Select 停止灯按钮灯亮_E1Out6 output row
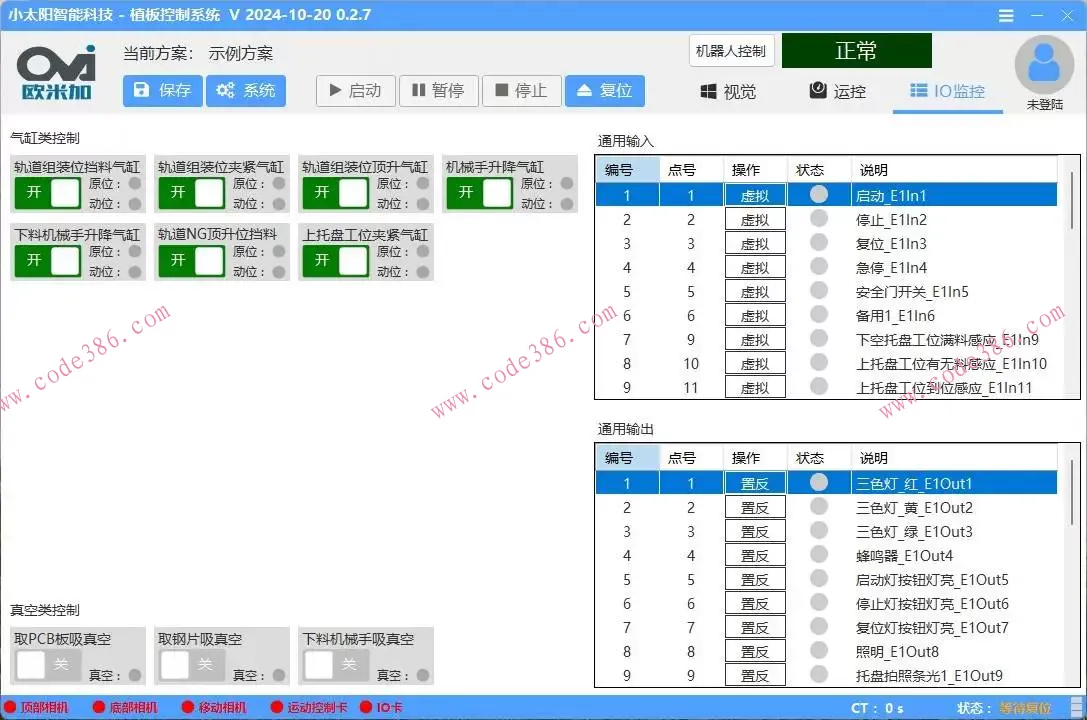This screenshot has width=1087, height=720. [x=826, y=604]
